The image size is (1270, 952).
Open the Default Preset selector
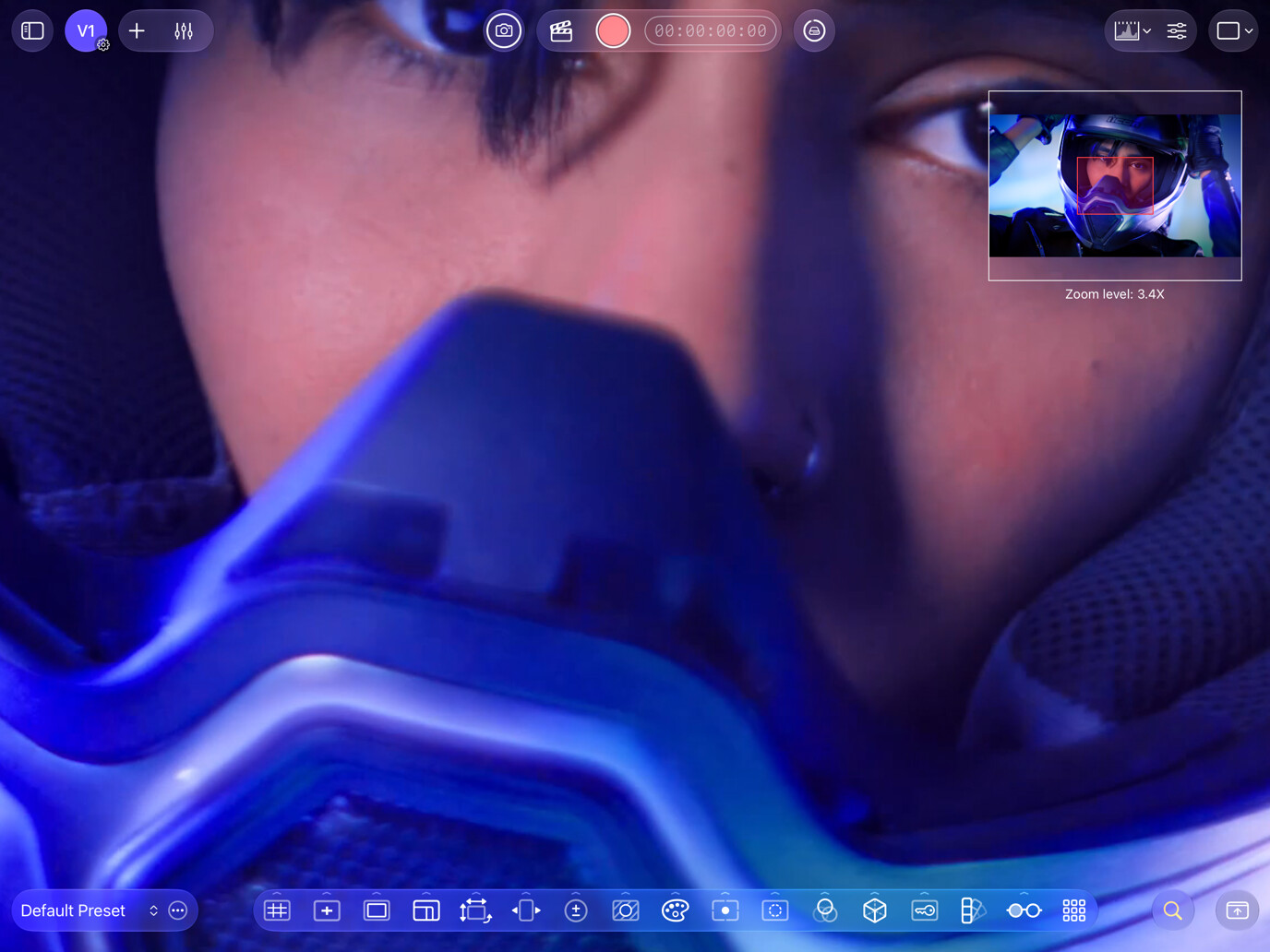89,910
